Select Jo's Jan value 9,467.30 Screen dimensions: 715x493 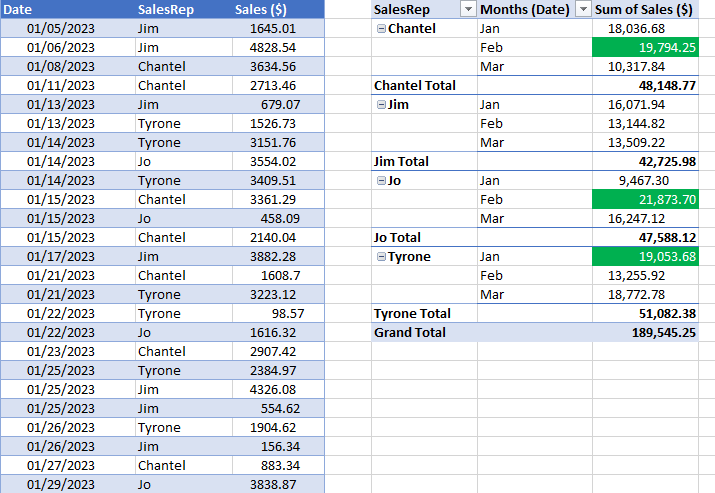pos(645,181)
